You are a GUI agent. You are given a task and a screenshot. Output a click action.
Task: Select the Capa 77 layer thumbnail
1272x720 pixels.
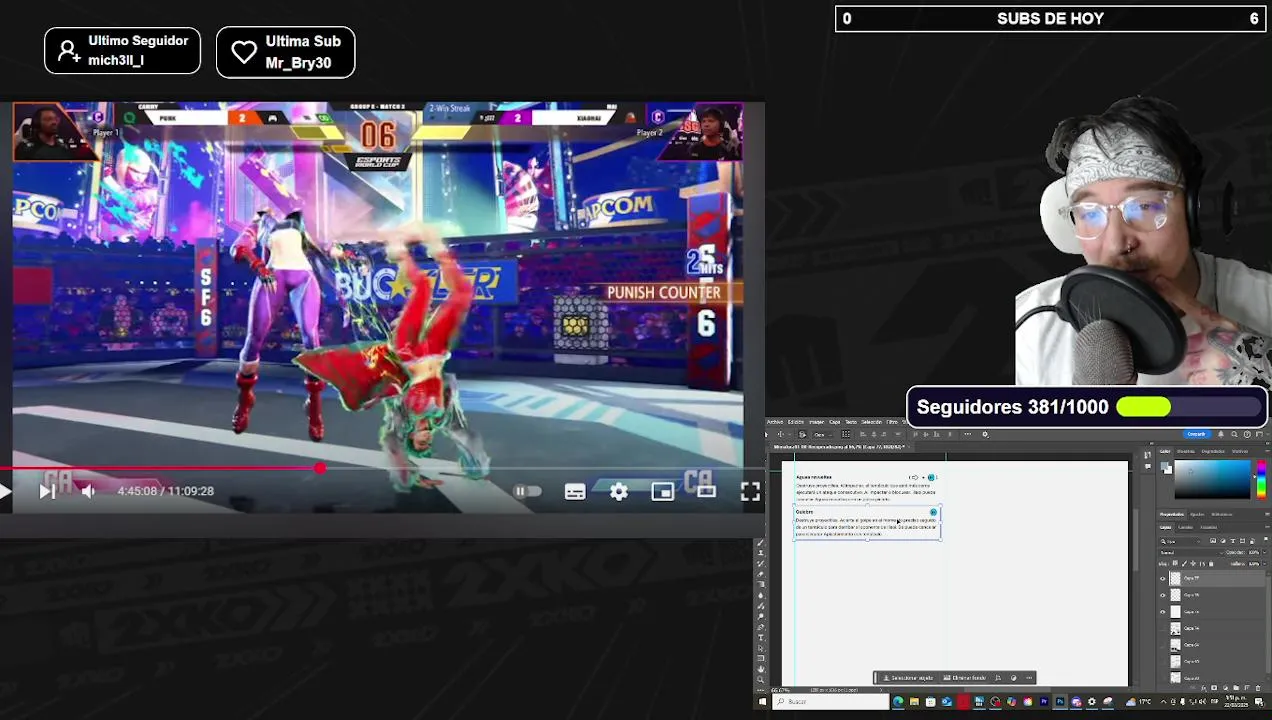click(1175, 579)
